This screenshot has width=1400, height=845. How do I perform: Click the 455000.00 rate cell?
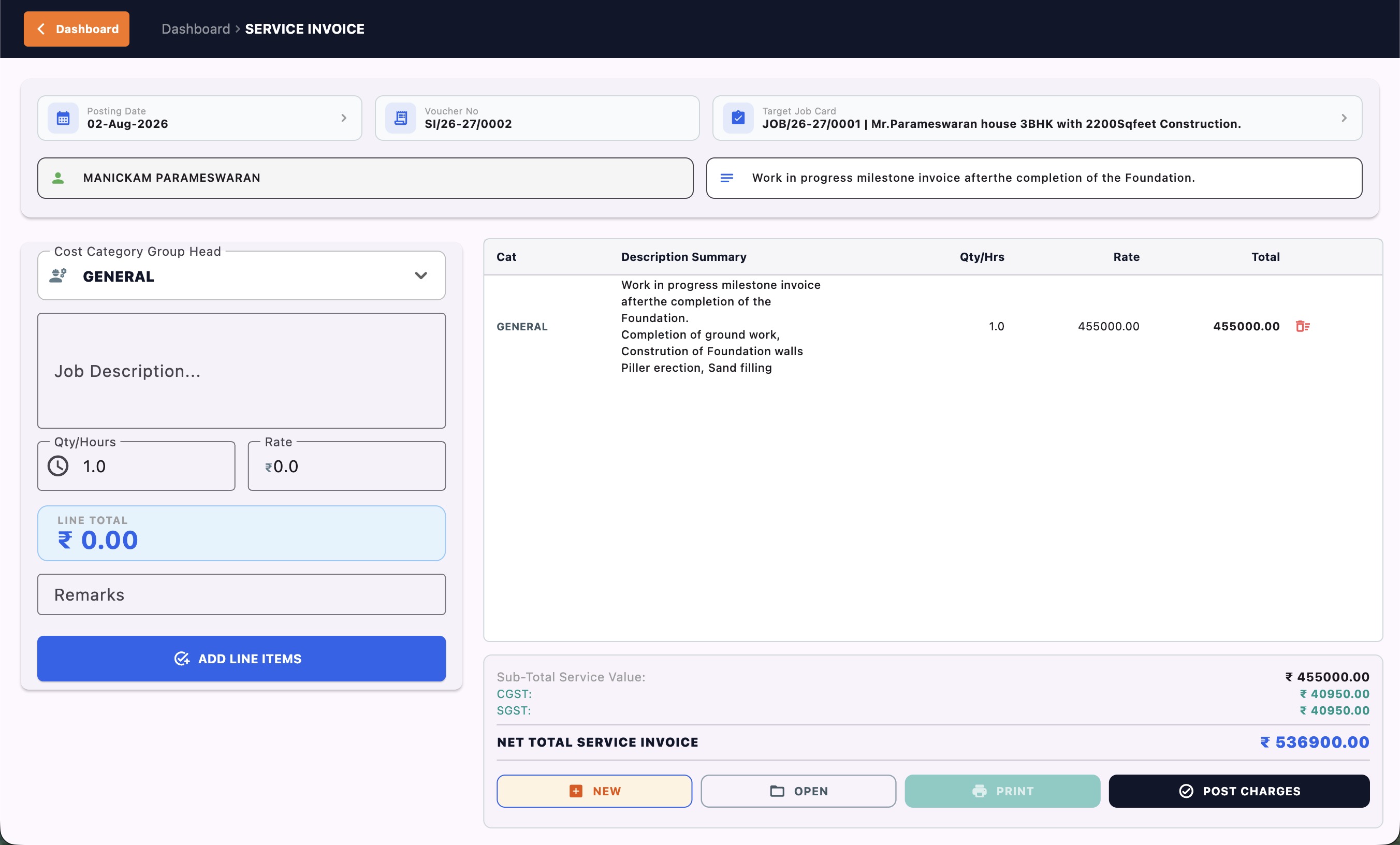[1109, 326]
